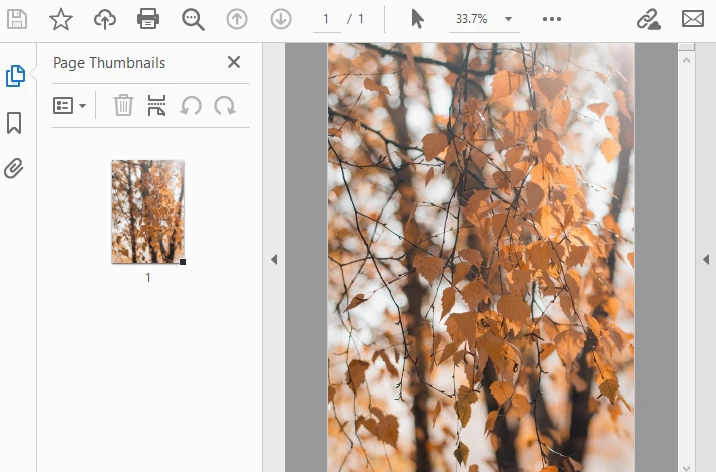Image resolution: width=716 pixels, height=472 pixels.
Task: Choose the Selection arrow tool
Action: pyautogui.click(x=417, y=19)
